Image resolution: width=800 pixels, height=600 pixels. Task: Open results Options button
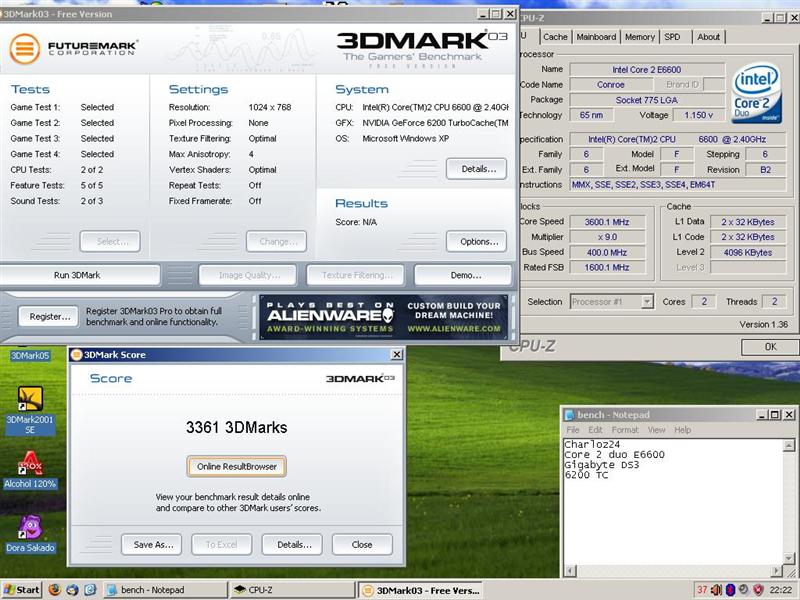[477, 241]
